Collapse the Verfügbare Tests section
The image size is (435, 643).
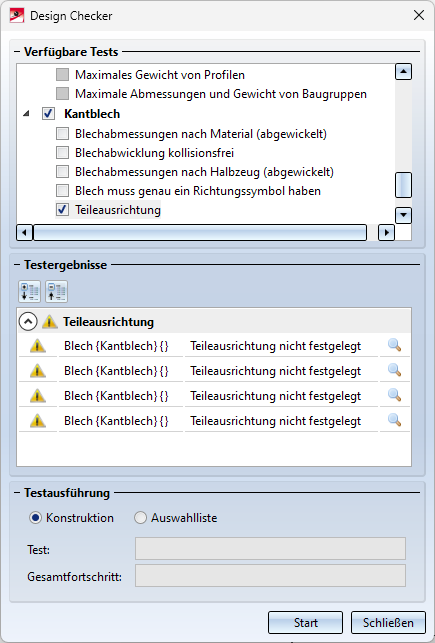pyautogui.click(x=17, y=52)
